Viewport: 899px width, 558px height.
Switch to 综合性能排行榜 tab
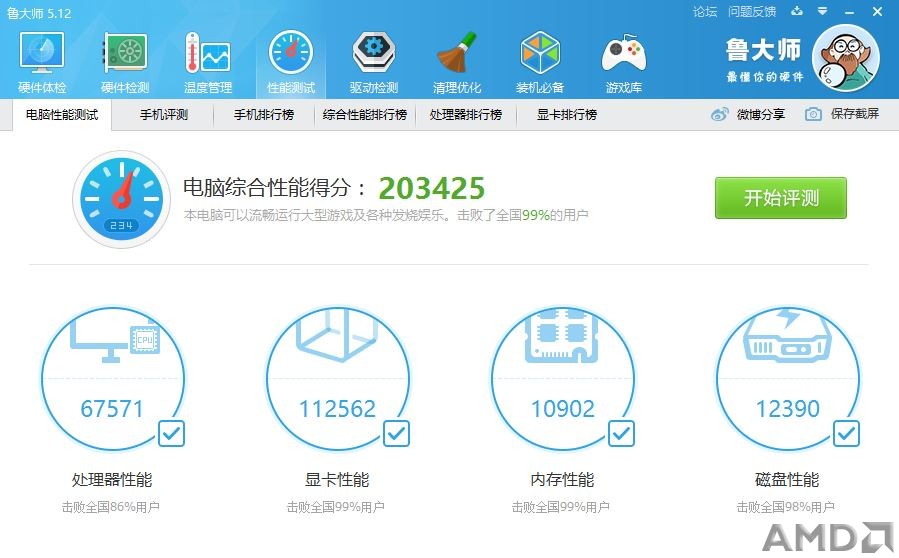(x=365, y=115)
